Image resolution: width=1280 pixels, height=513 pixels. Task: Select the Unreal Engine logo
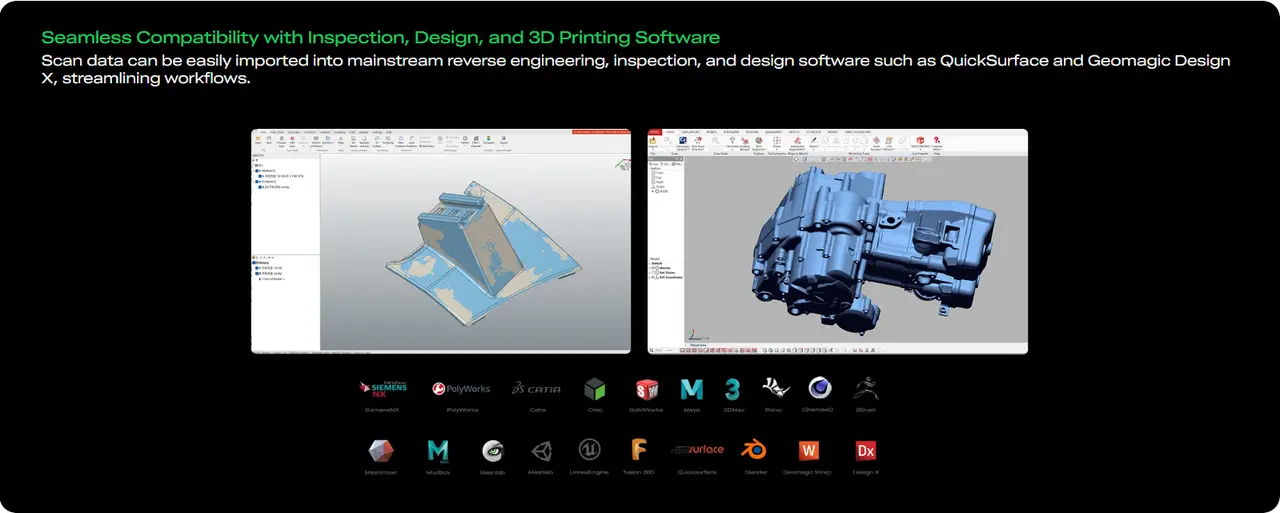click(589, 451)
